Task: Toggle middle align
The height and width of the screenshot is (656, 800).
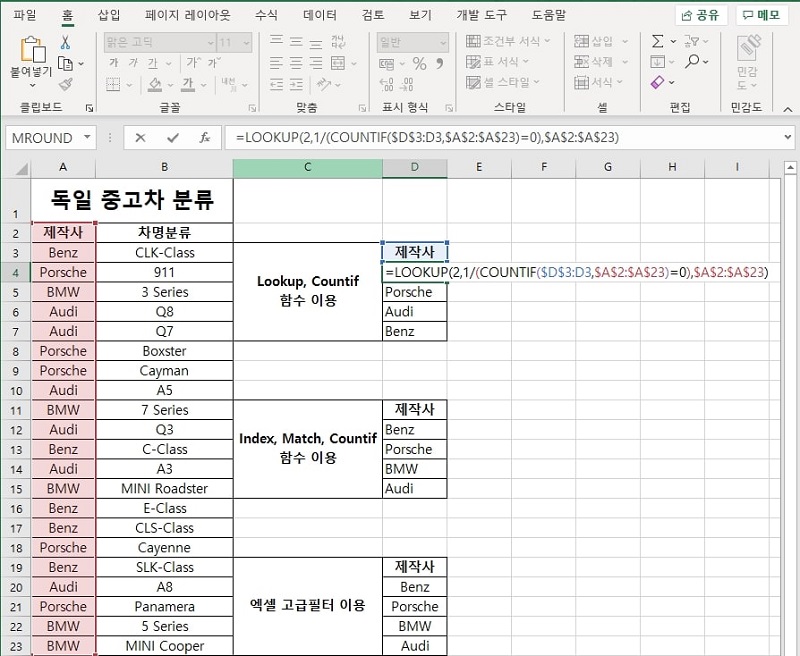Action: click(296, 41)
